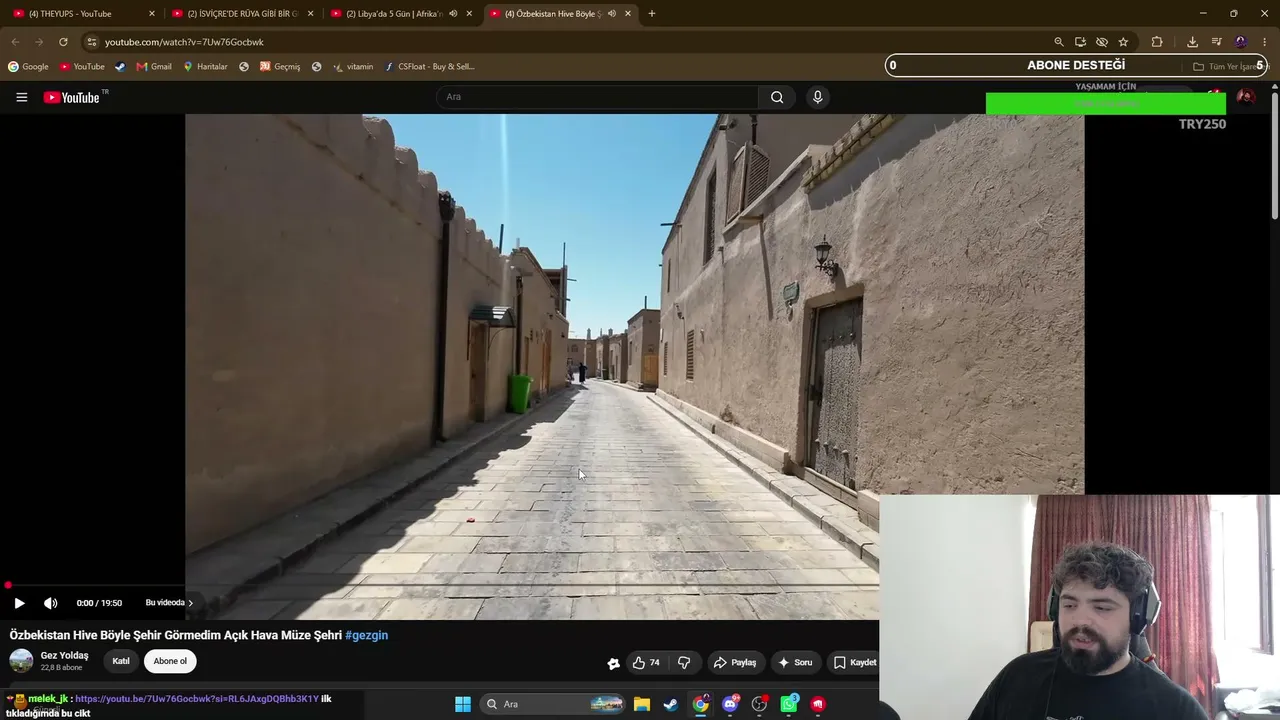The image size is (1280, 720).
Task: Open the Geçmiş bookmark
Action: pyautogui.click(x=280, y=67)
